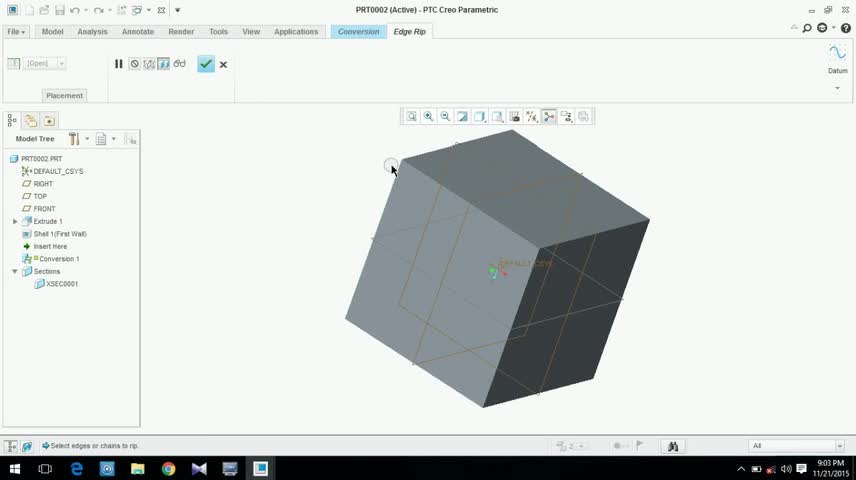Open the selection filter All dropdown

point(796,446)
